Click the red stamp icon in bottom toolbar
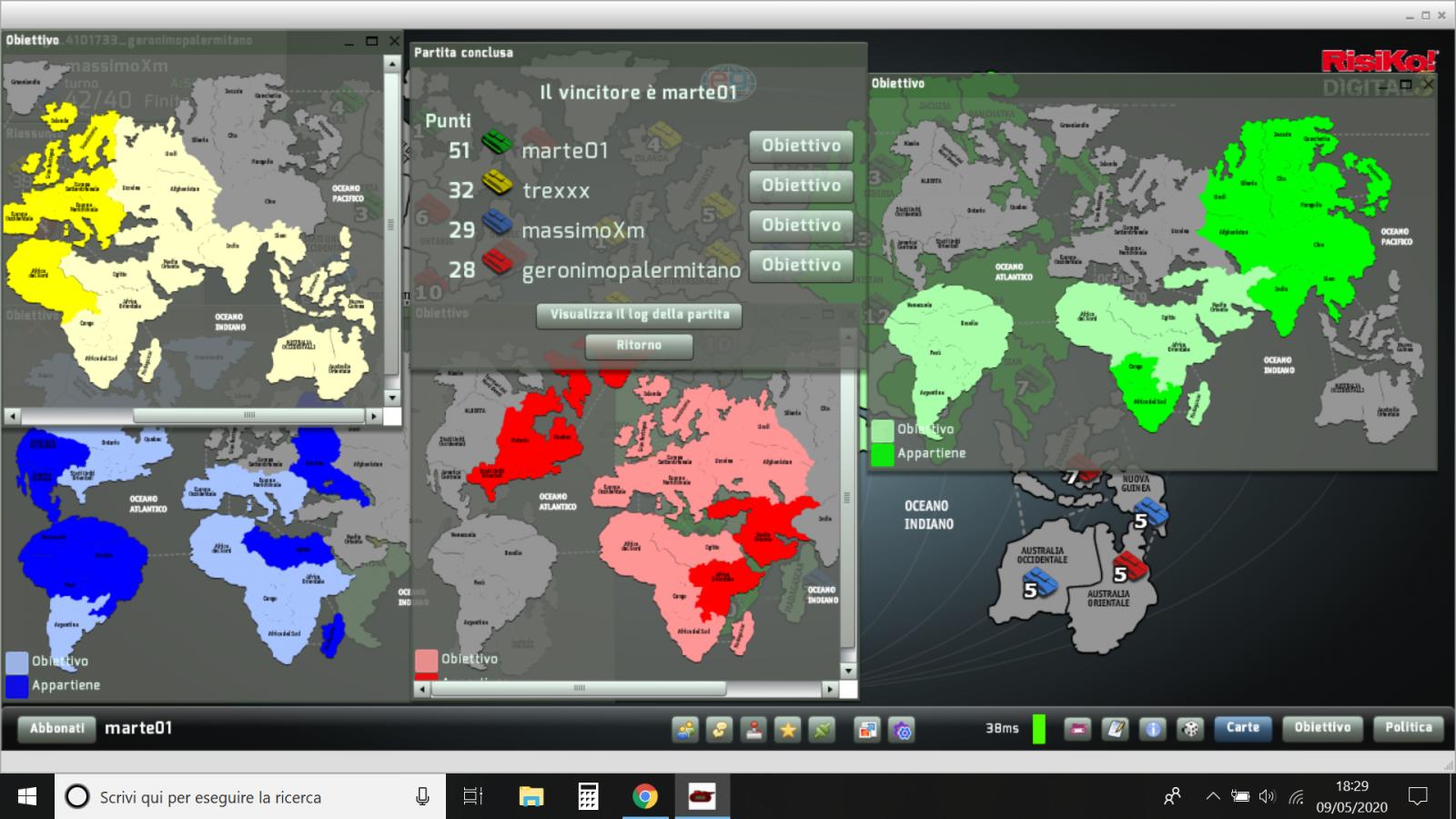The width and height of the screenshot is (1456, 819). click(x=753, y=729)
